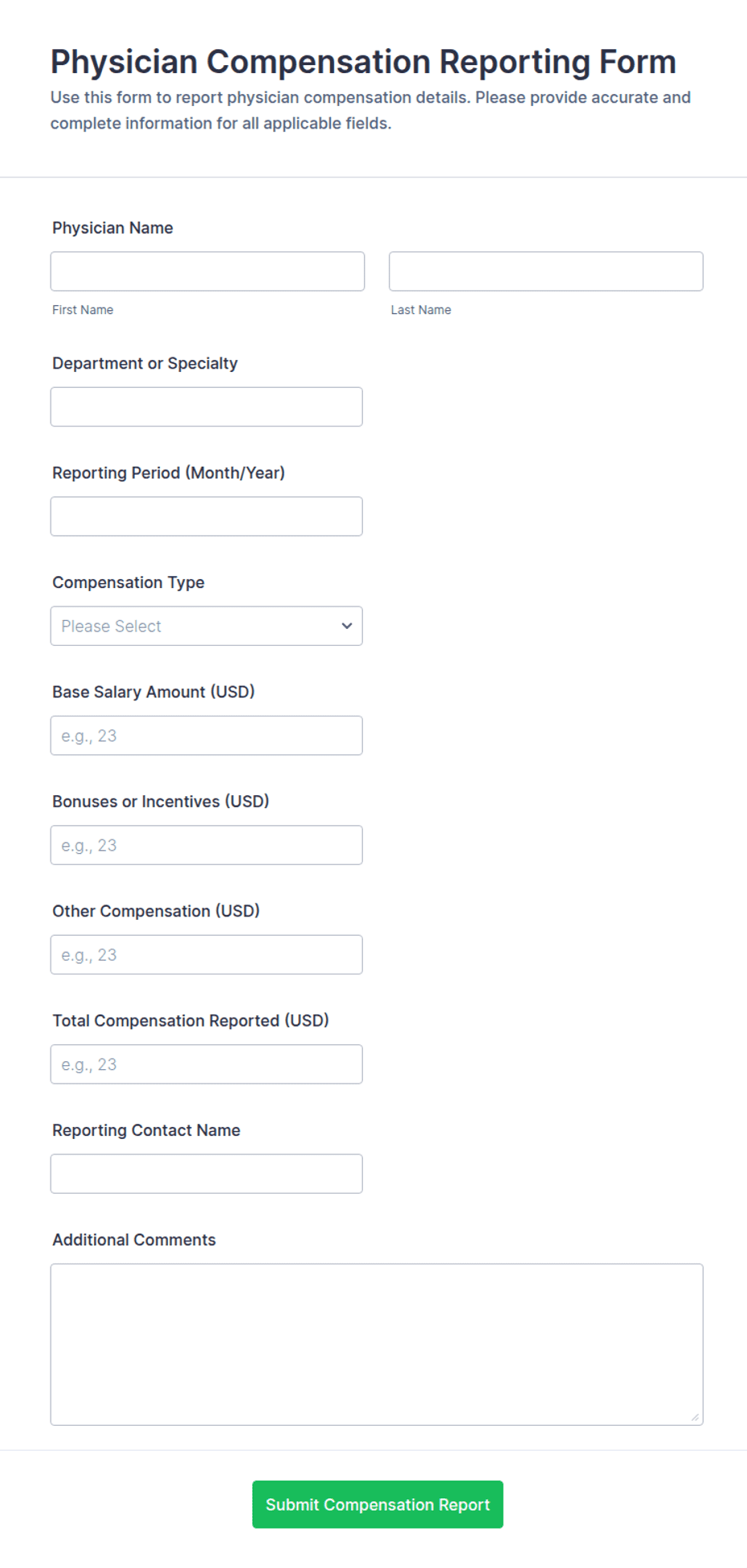Click the Last Name input field
747x1568 pixels.
click(x=546, y=272)
